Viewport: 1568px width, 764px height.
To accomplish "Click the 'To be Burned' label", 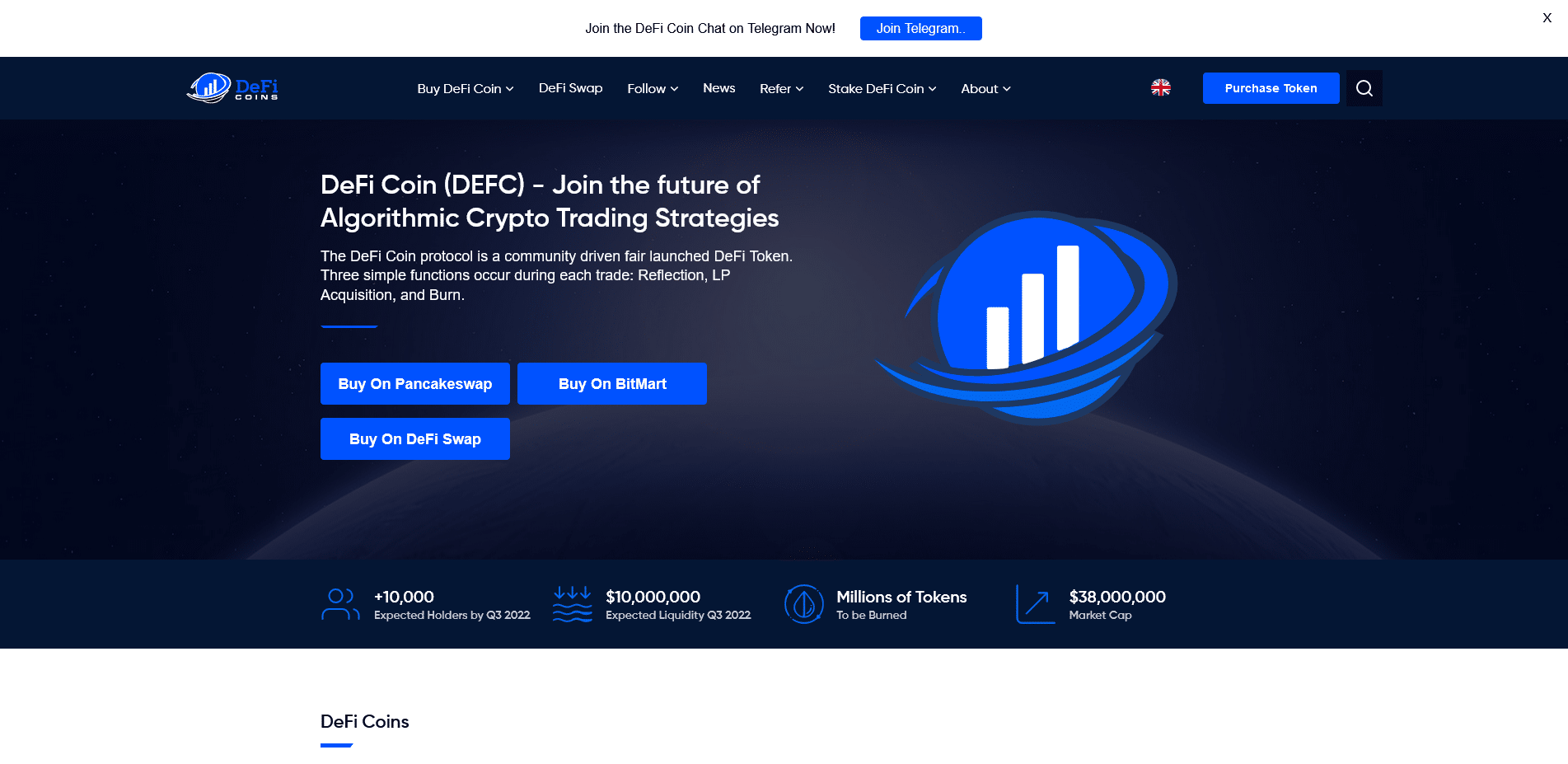I will [x=871, y=616].
